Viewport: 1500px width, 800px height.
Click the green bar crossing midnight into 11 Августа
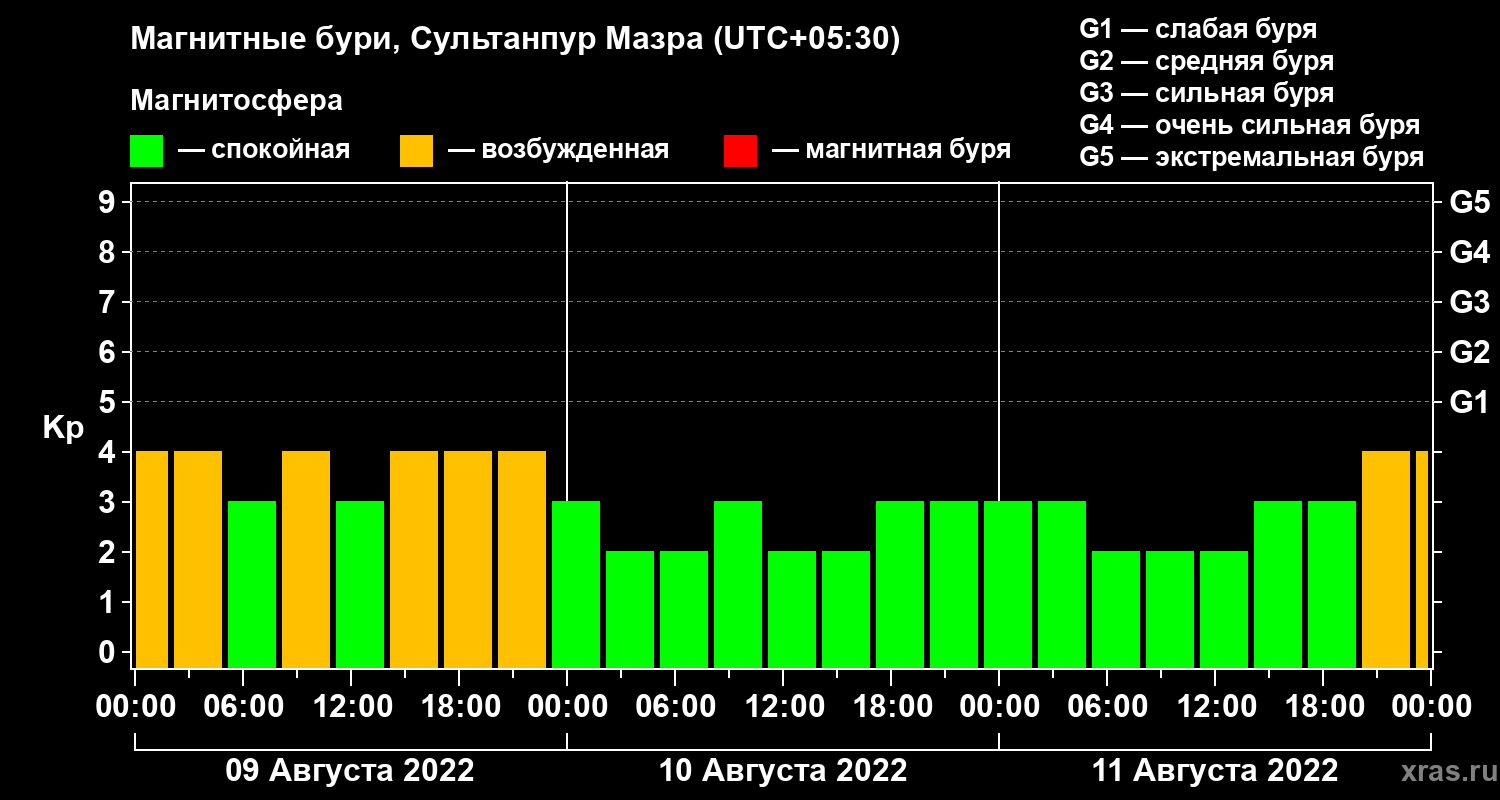[1008, 584]
